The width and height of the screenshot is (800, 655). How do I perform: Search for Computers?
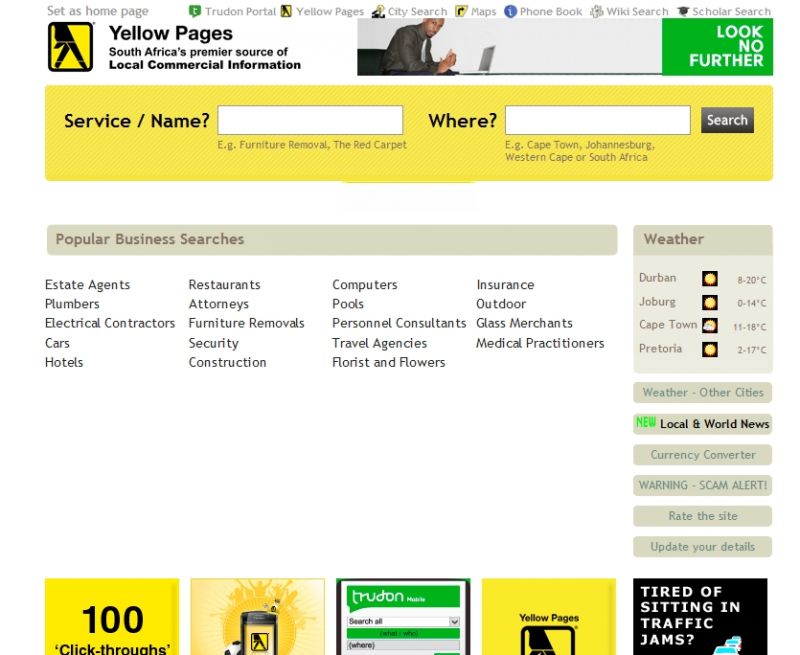(x=365, y=285)
